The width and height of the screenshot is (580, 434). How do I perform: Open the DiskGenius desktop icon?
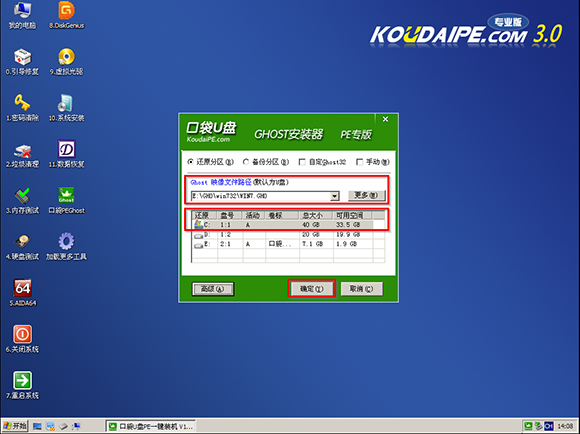coord(67,15)
